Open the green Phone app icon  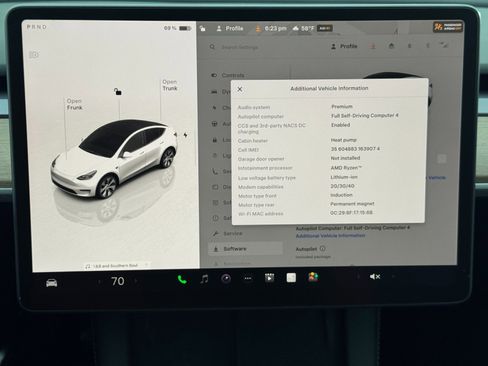click(182, 279)
